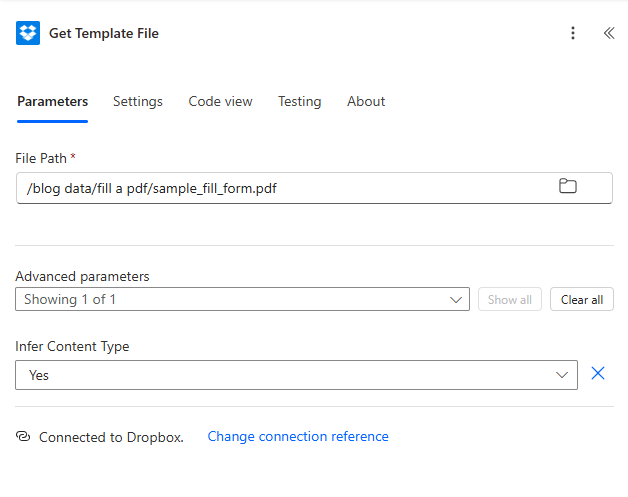Click the Get Template File title
Image resolution: width=628 pixels, height=497 pixels.
pos(104,33)
